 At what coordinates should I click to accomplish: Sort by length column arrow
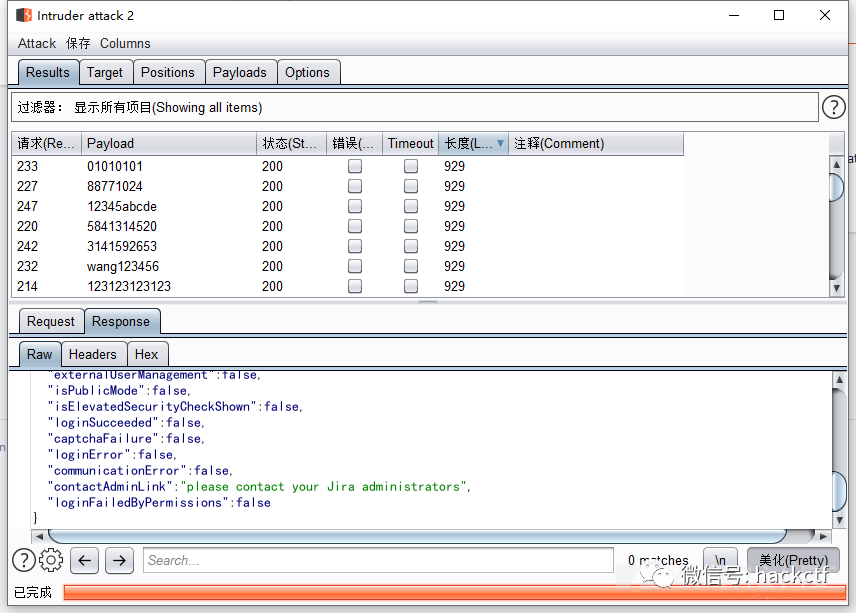click(500, 143)
